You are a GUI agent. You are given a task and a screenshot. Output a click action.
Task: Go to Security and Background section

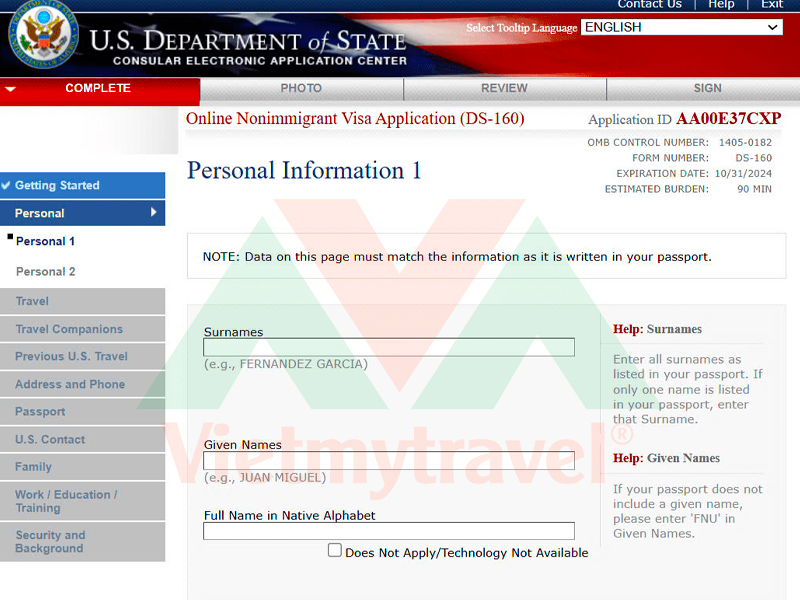(x=83, y=542)
